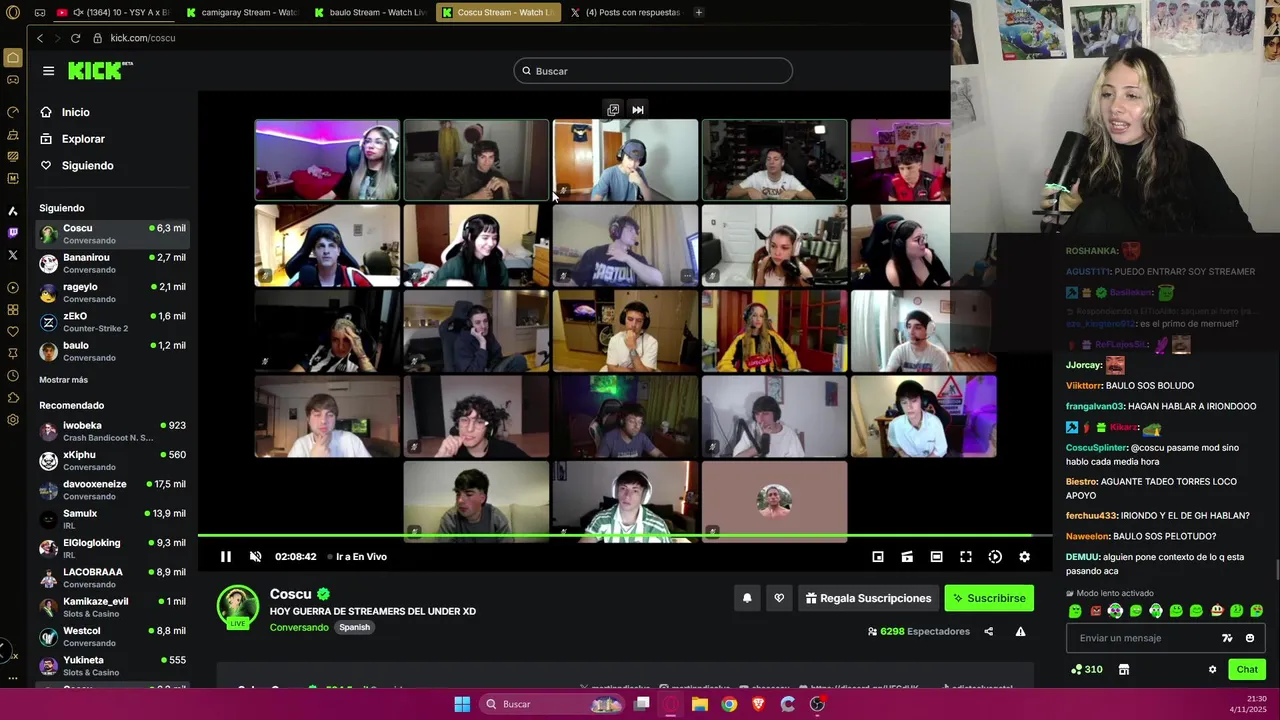Open Twitch icon in Opera sidebar
The image size is (1280, 720).
coord(13,232)
